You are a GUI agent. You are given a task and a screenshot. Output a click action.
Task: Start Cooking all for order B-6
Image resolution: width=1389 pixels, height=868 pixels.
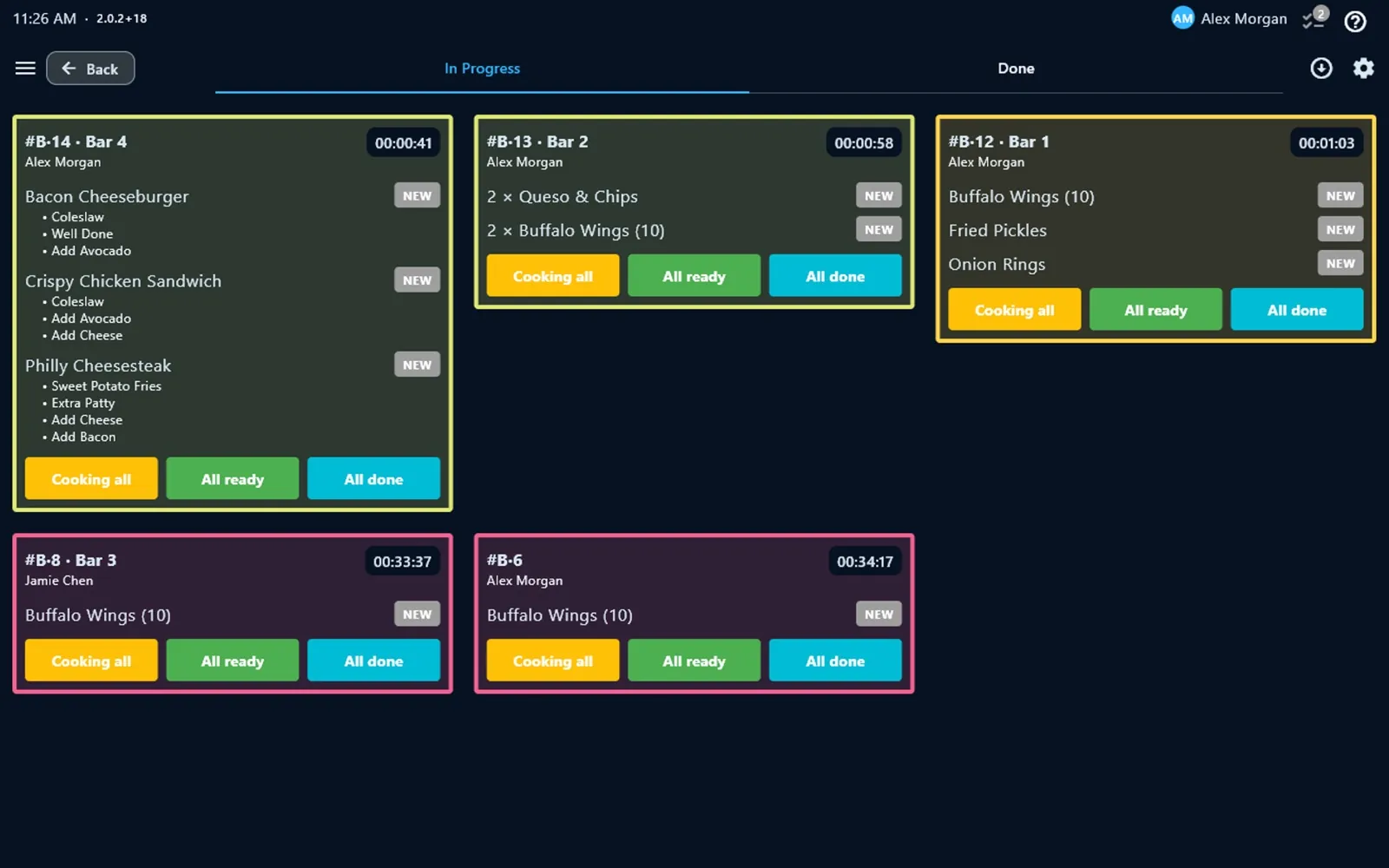coord(553,661)
